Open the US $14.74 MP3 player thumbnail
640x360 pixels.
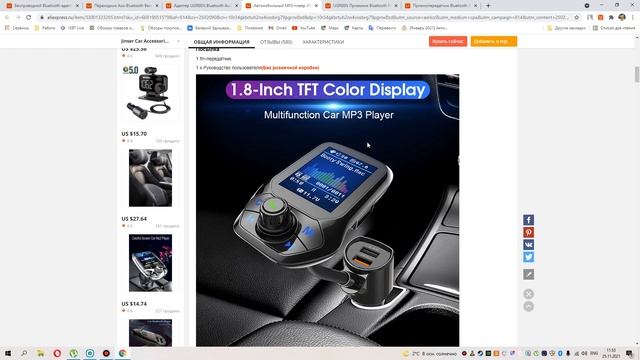[x=150, y=263]
